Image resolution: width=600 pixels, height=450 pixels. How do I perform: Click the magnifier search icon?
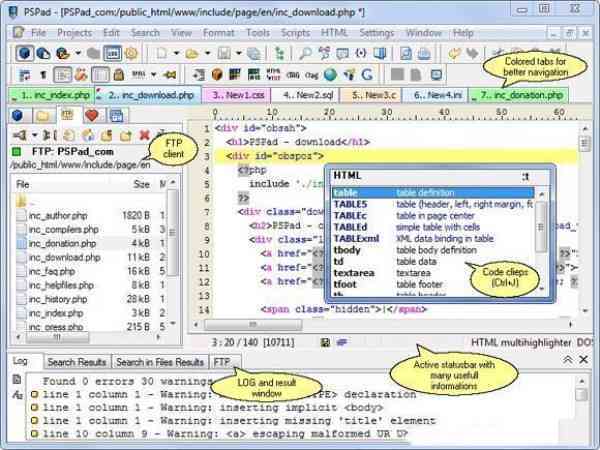pyautogui.click(x=305, y=53)
